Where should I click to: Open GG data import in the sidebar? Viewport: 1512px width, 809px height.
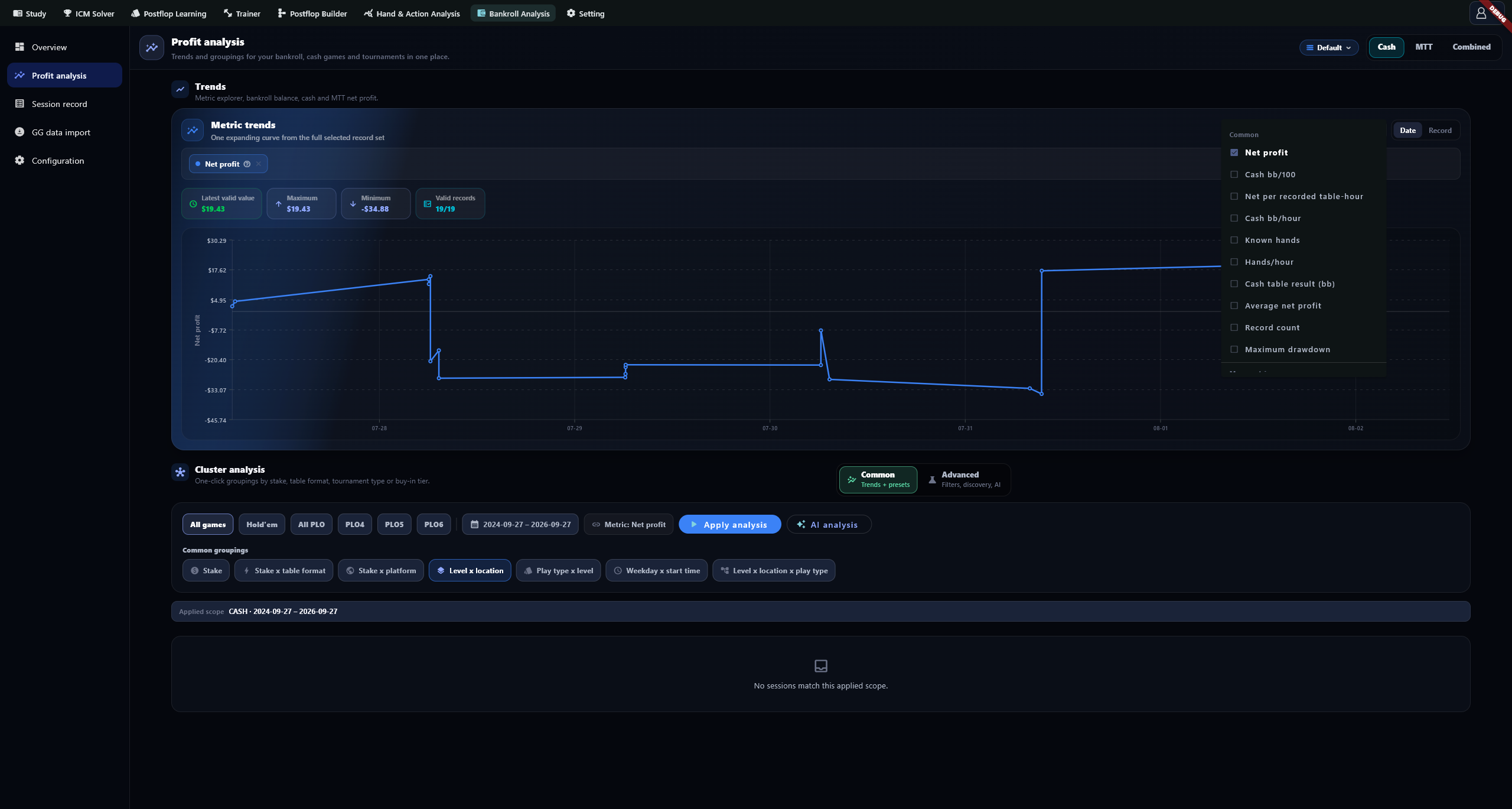64,132
